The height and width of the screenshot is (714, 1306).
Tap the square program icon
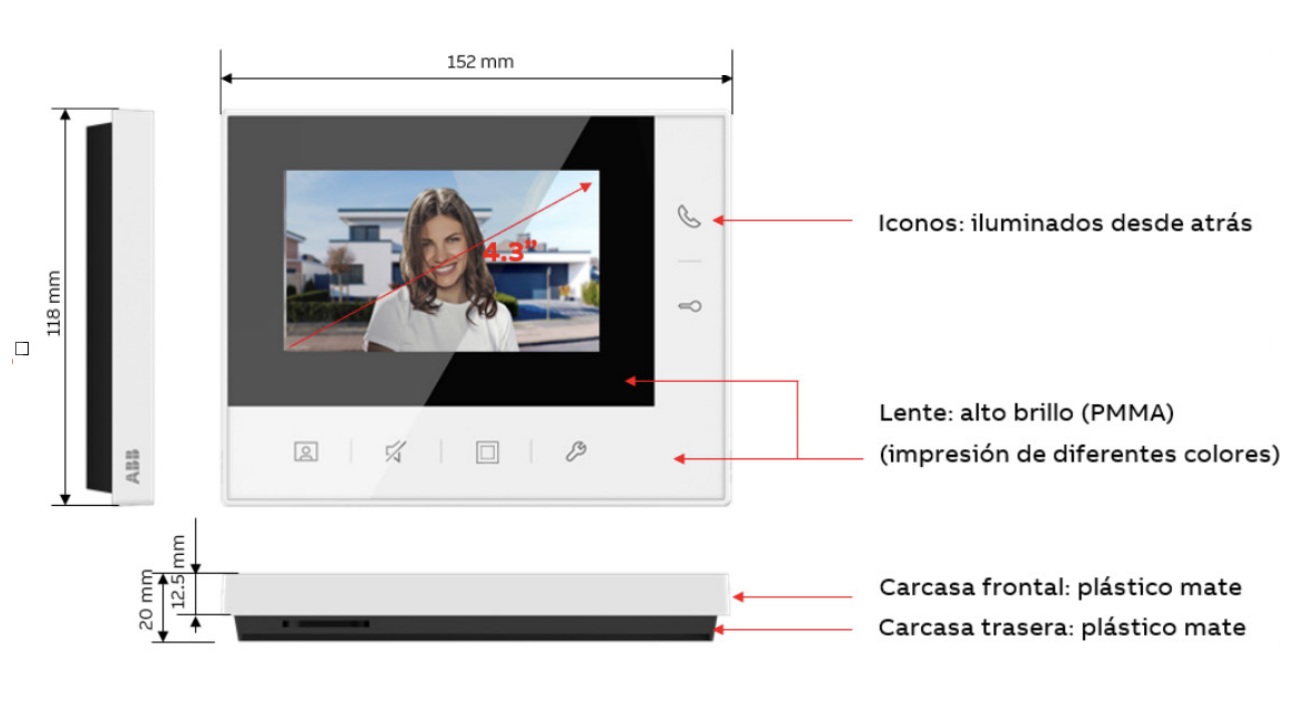(487, 452)
